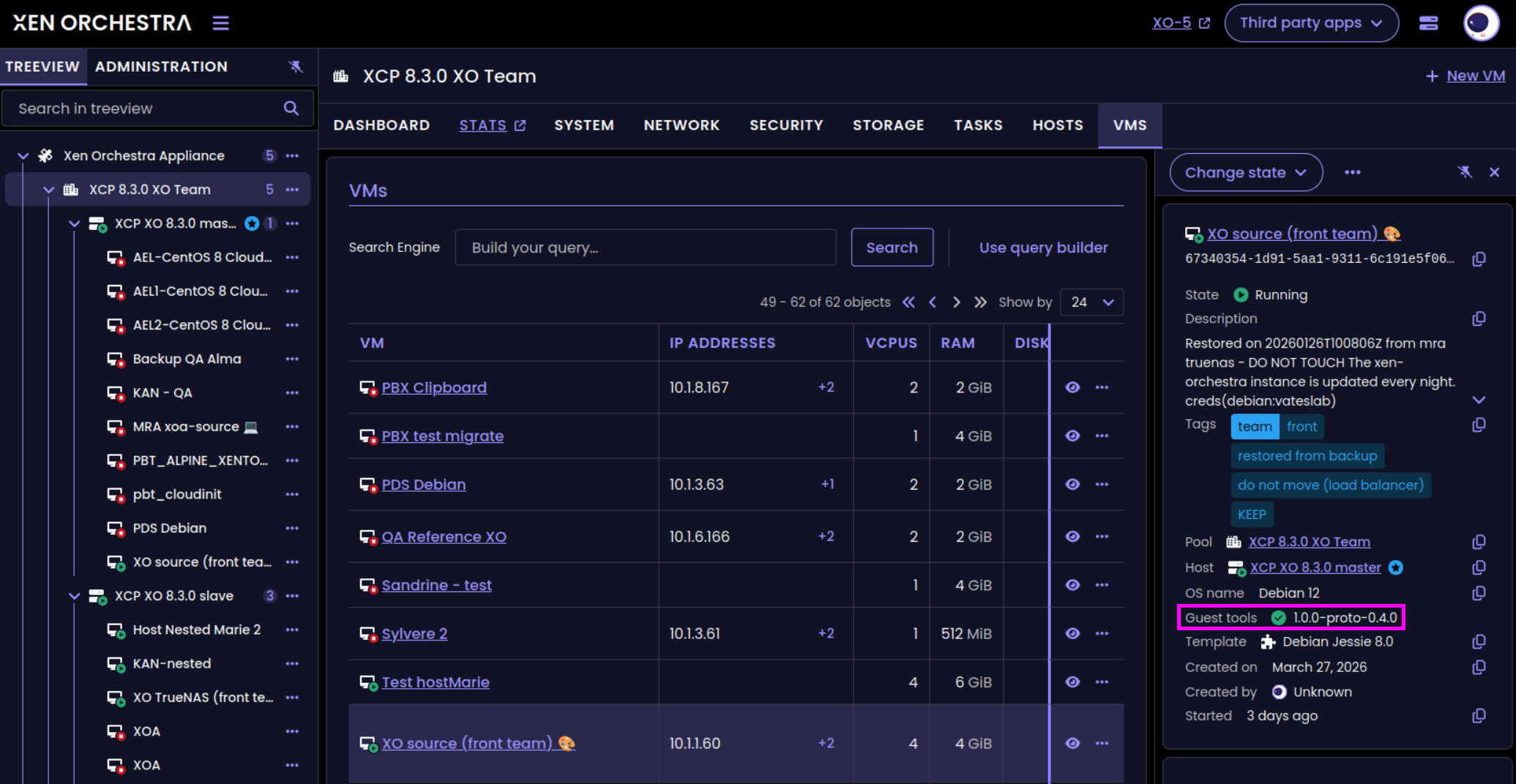1516x784 pixels.
Task: Click the Search button for the query
Action: 892,247
